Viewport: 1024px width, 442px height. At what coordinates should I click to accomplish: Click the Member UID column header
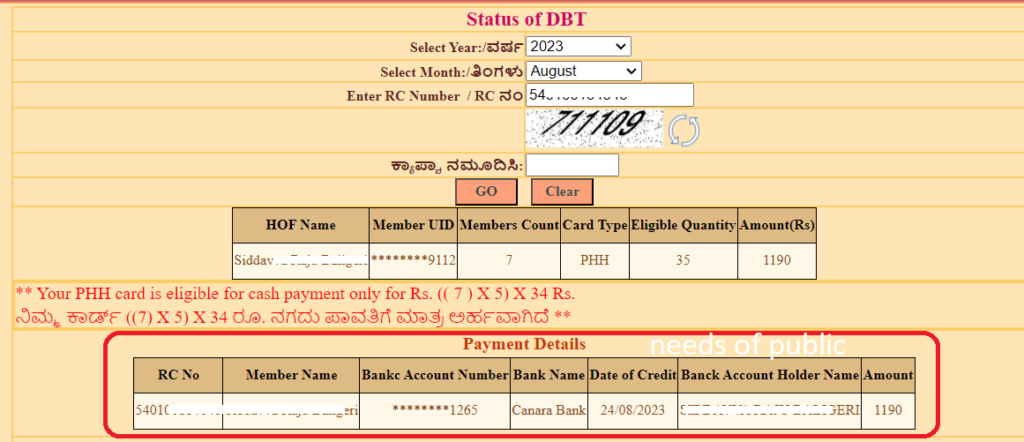pyautogui.click(x=413, y=225)
